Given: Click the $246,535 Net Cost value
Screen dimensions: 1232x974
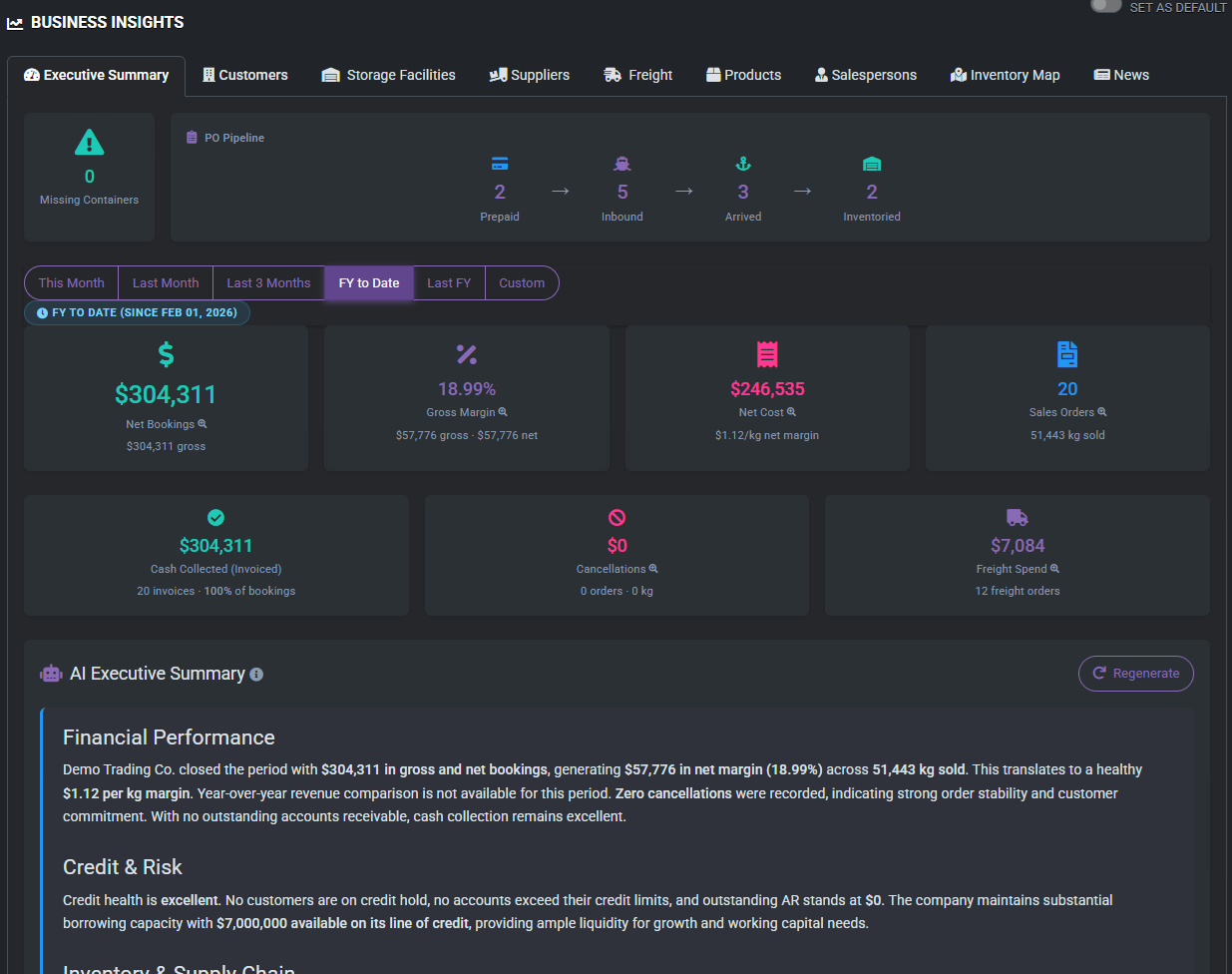Looking at the screenshot, I should pyautogui.click(x=767, y=389).
